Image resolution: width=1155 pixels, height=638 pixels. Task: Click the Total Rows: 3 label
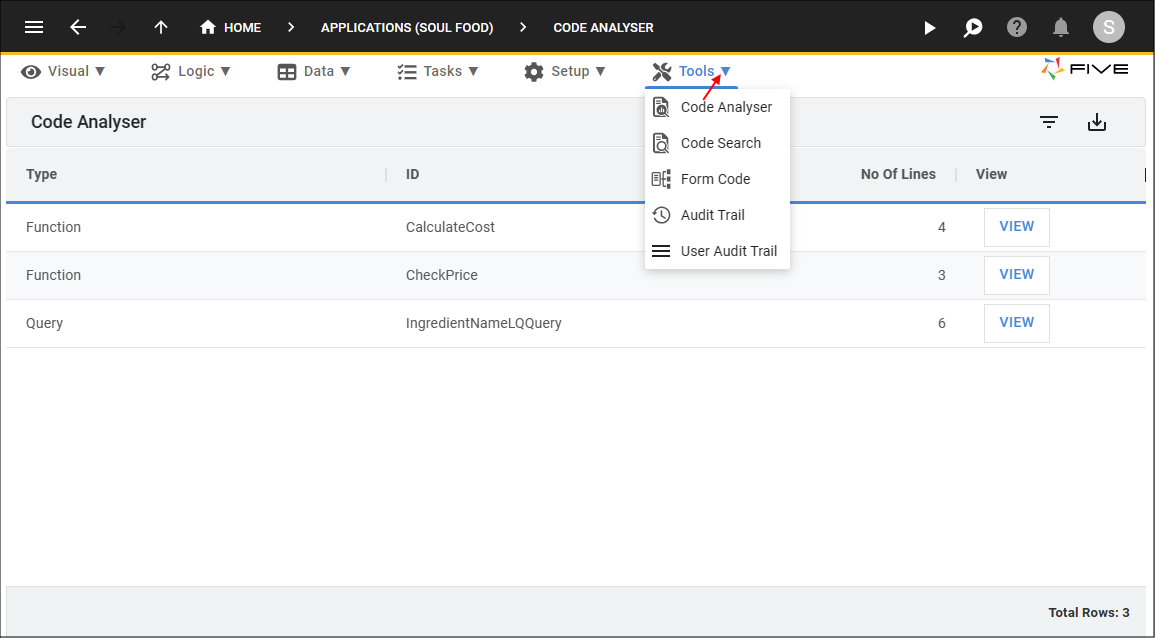[x=1089, y=613]
